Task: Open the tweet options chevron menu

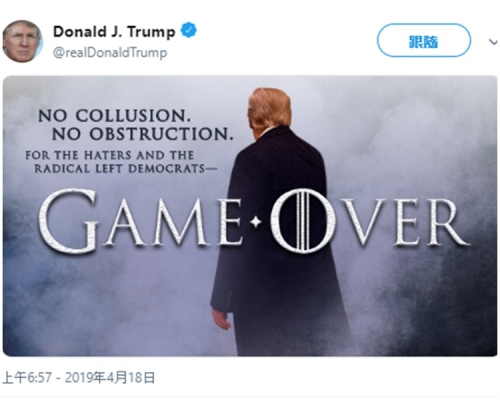Action: pos(493,42)
